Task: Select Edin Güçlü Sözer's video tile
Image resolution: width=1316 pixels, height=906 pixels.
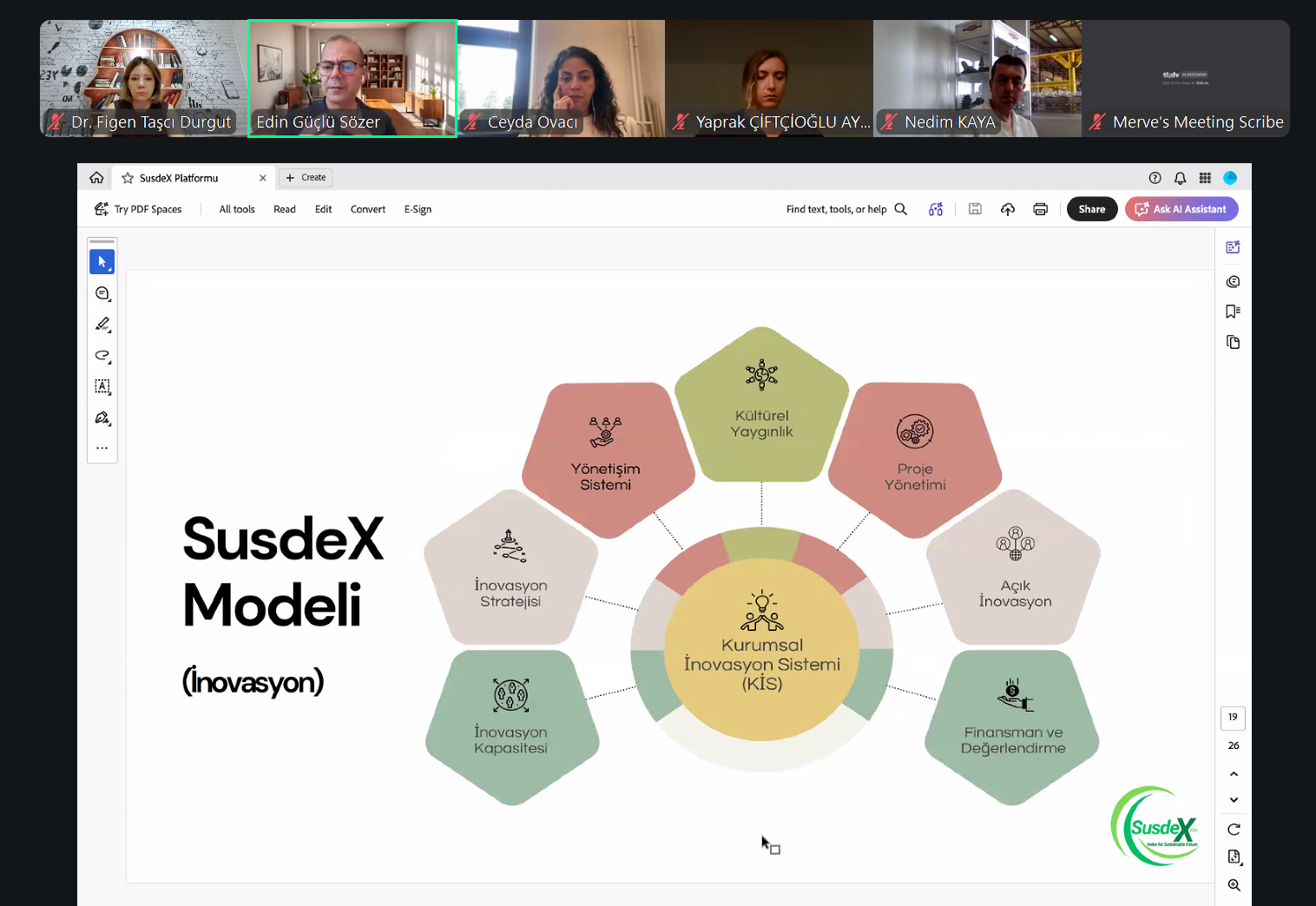Action: pos(352,78)
